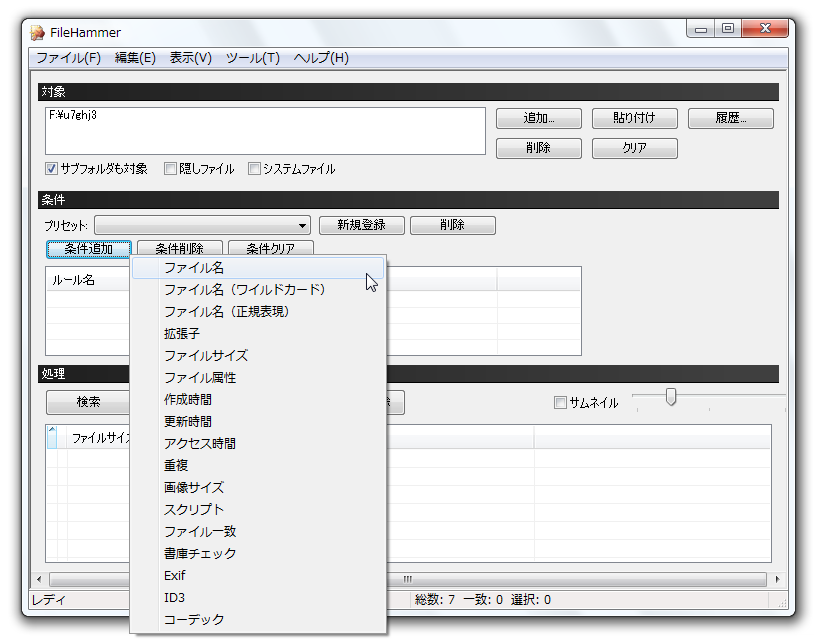Enable the 隠しファイル checkbox
The height and width of the screenshot is (643, 817).
pyautogui.click(x=170, y=169)
